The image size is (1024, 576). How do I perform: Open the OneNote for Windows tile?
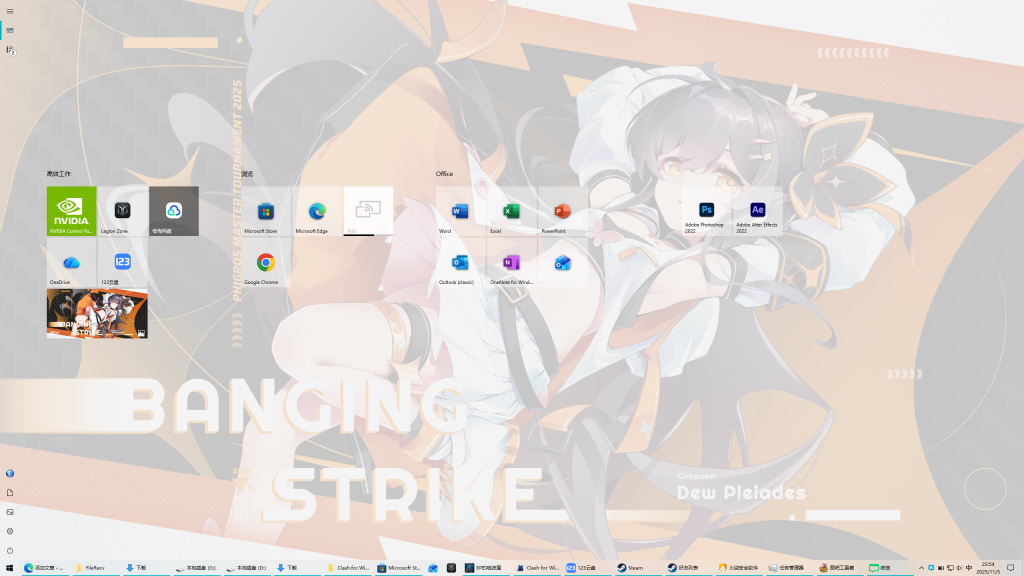pos(511,263)
